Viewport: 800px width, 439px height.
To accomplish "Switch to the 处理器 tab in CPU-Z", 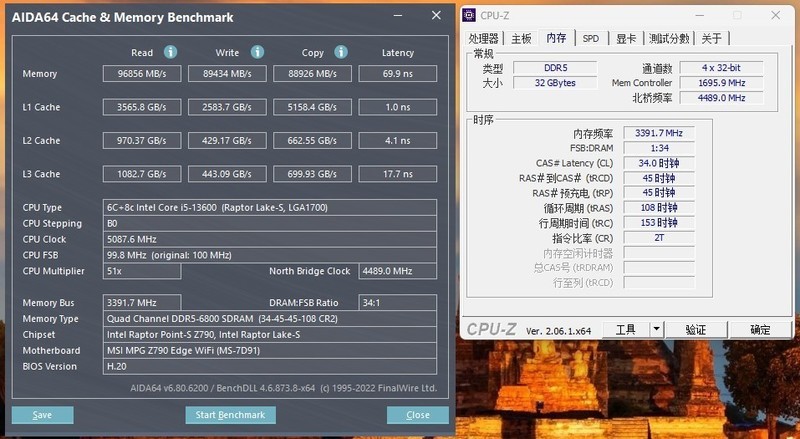I will 483,38.
